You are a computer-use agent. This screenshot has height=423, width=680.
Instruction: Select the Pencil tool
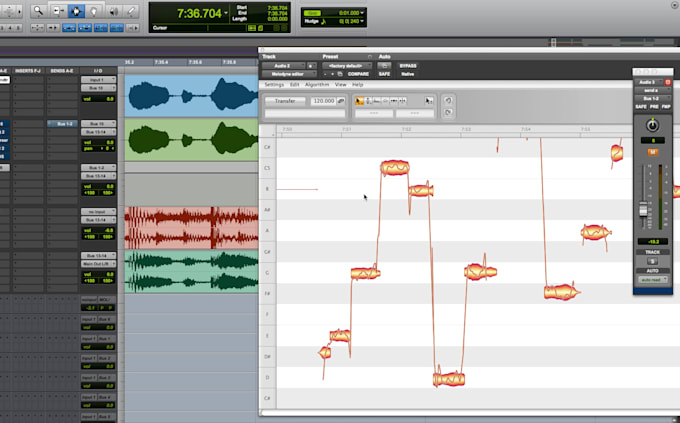click(131, 11)
